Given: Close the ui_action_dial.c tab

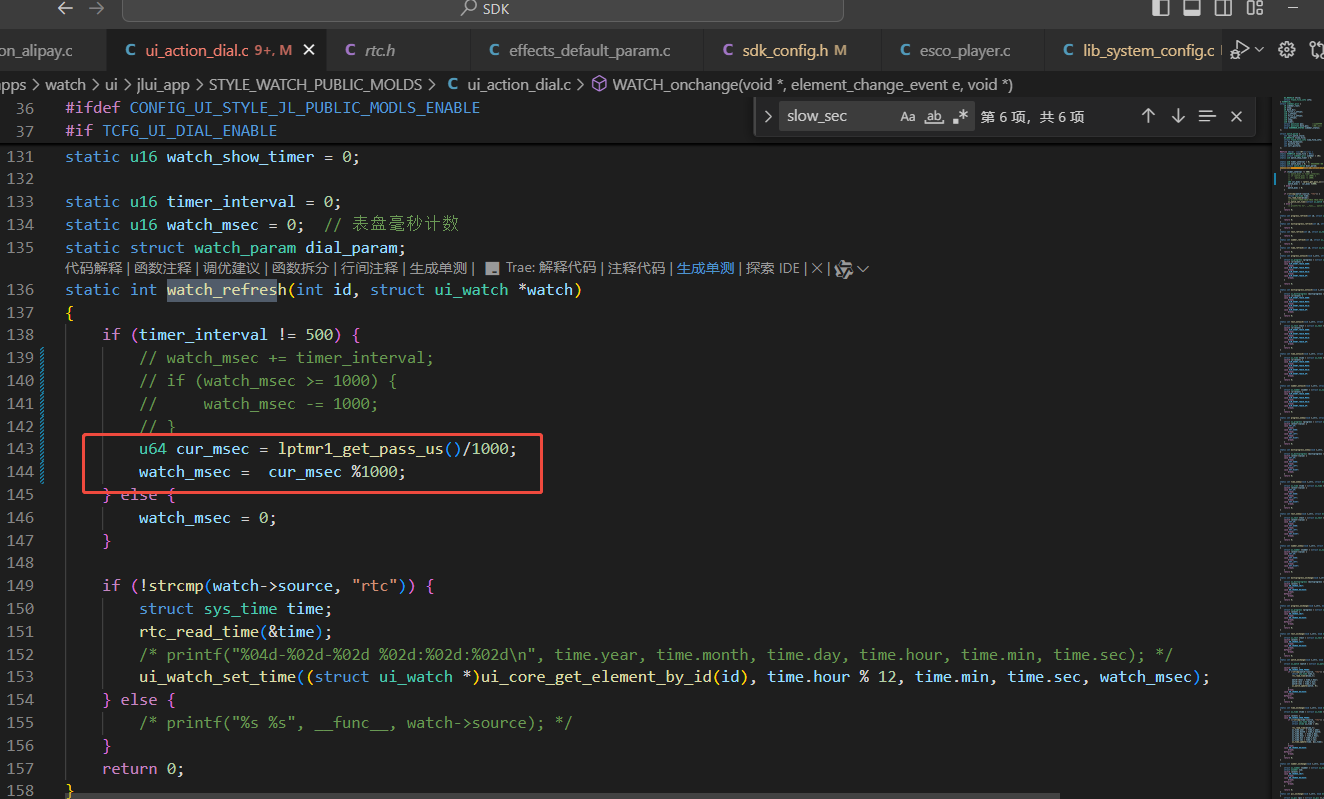Looking at the screenshot, I should [x=309, y=50].
